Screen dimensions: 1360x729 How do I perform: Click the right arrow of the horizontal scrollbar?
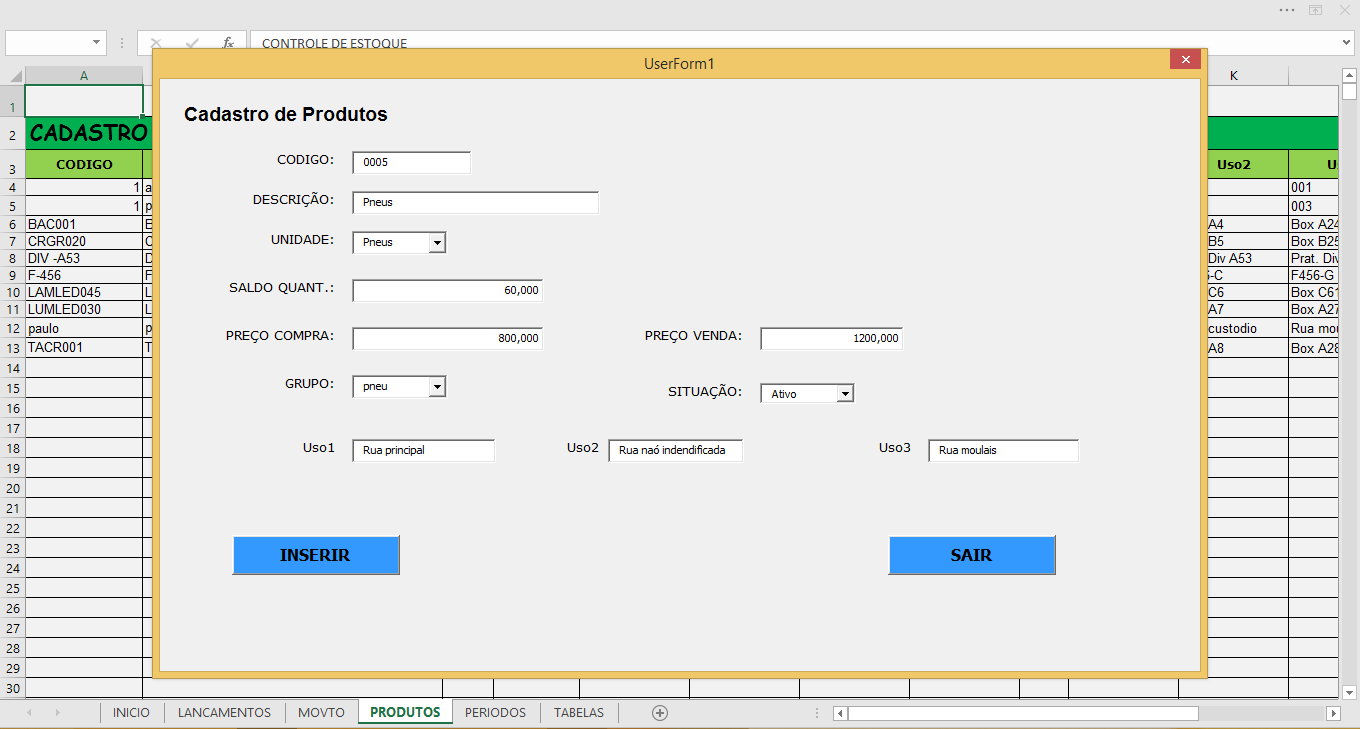(1336, 712)
